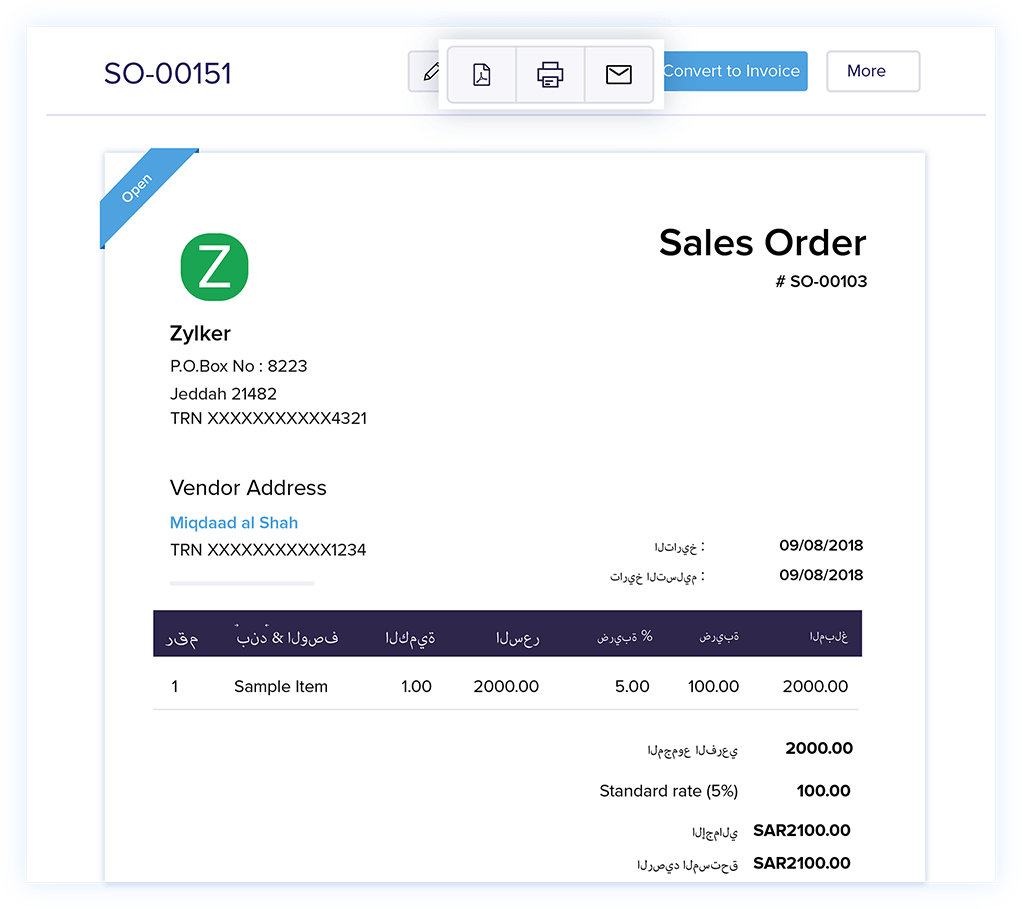Select the Sales Order heading text
This screenshot has height=909, width=1022.
(762, 243)
